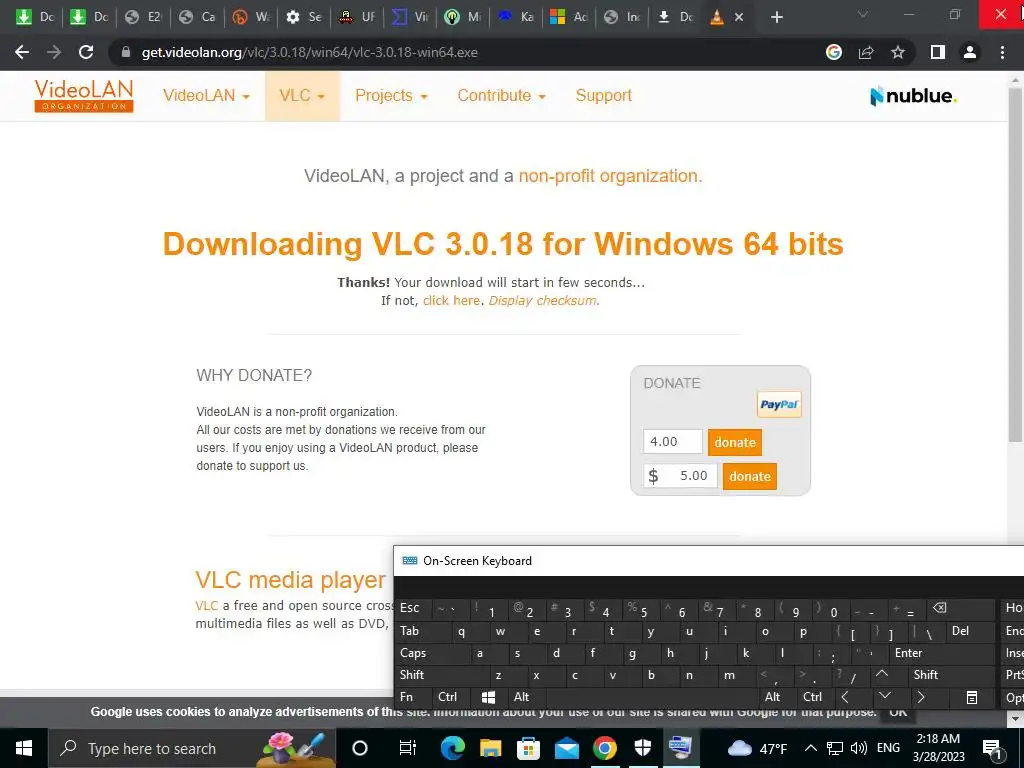Toggle left Alt on On-Screen Keyboard
Viewport: 1024px width, 768px height.
[x=527, y=697]
